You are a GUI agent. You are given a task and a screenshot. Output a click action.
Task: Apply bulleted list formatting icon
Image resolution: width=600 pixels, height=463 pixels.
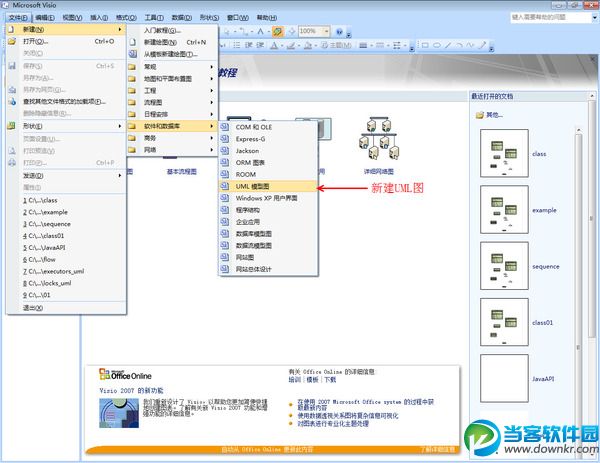(236, 45)
